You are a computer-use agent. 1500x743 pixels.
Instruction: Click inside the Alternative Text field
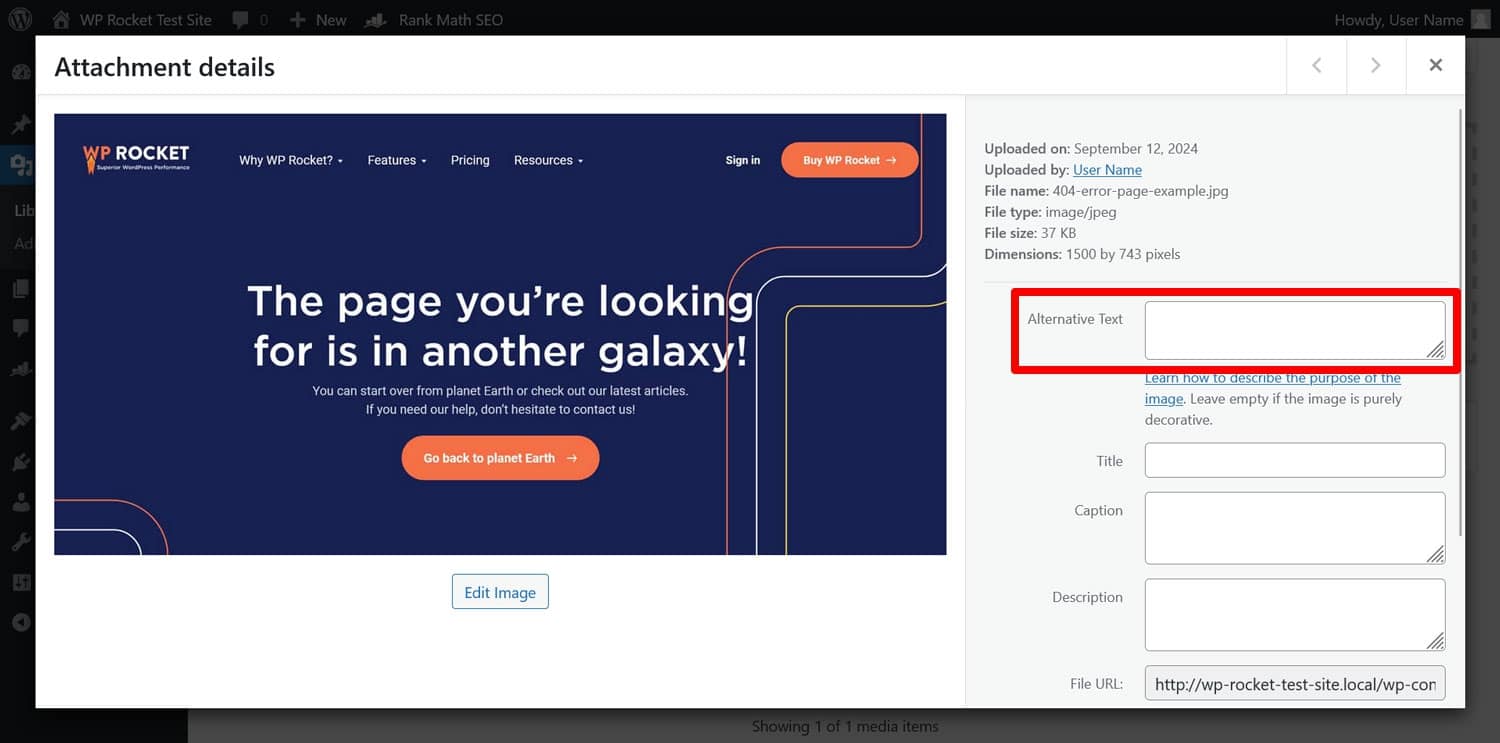coord(1294,329)
